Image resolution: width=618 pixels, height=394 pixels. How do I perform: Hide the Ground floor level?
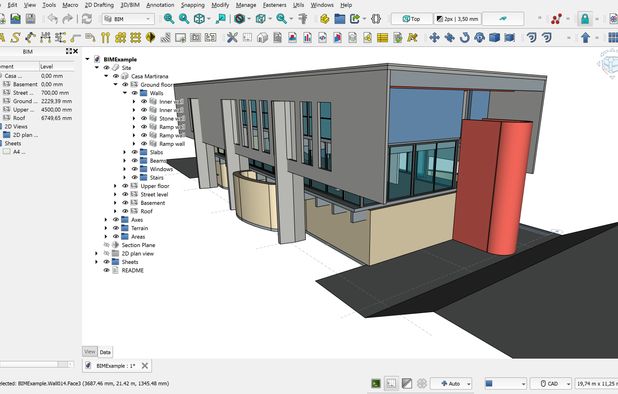[125, 85]
